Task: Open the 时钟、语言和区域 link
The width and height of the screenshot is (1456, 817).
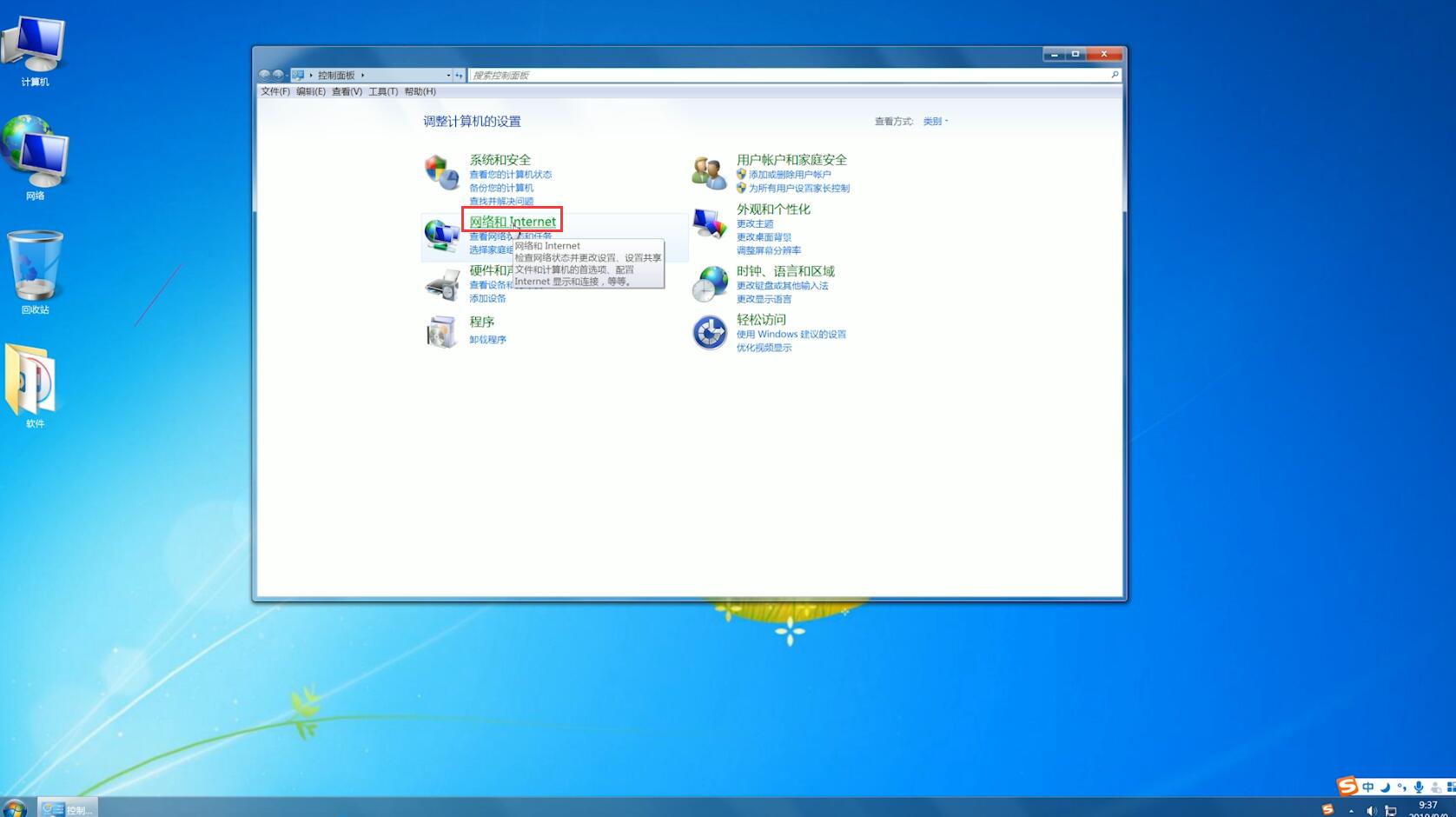Action: coord(785,271)
